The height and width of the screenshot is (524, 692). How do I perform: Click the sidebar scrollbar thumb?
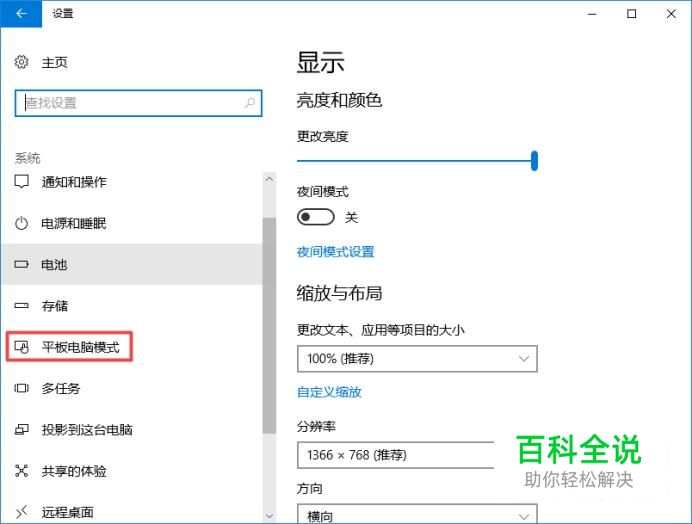point(269,325)
